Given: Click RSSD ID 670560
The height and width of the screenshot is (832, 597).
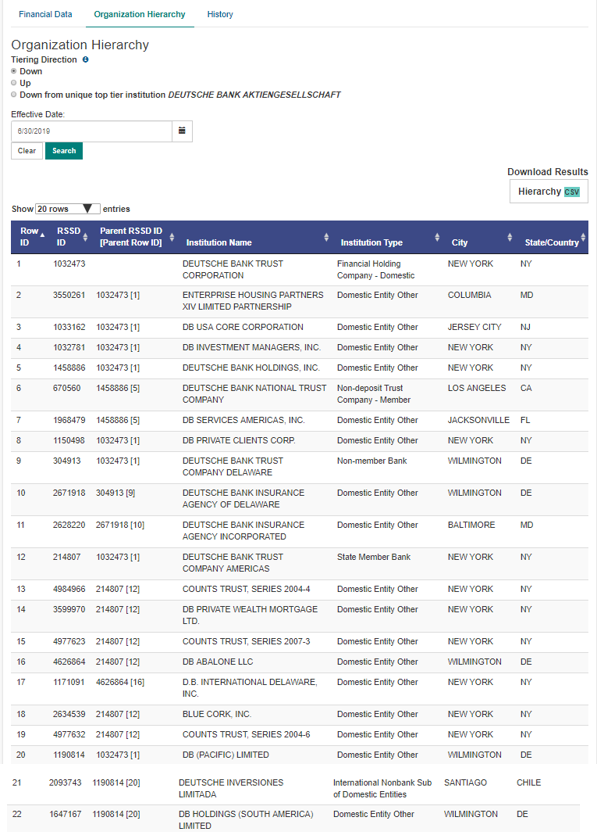Looking at the screenshot, I should [x=67, y=388].
